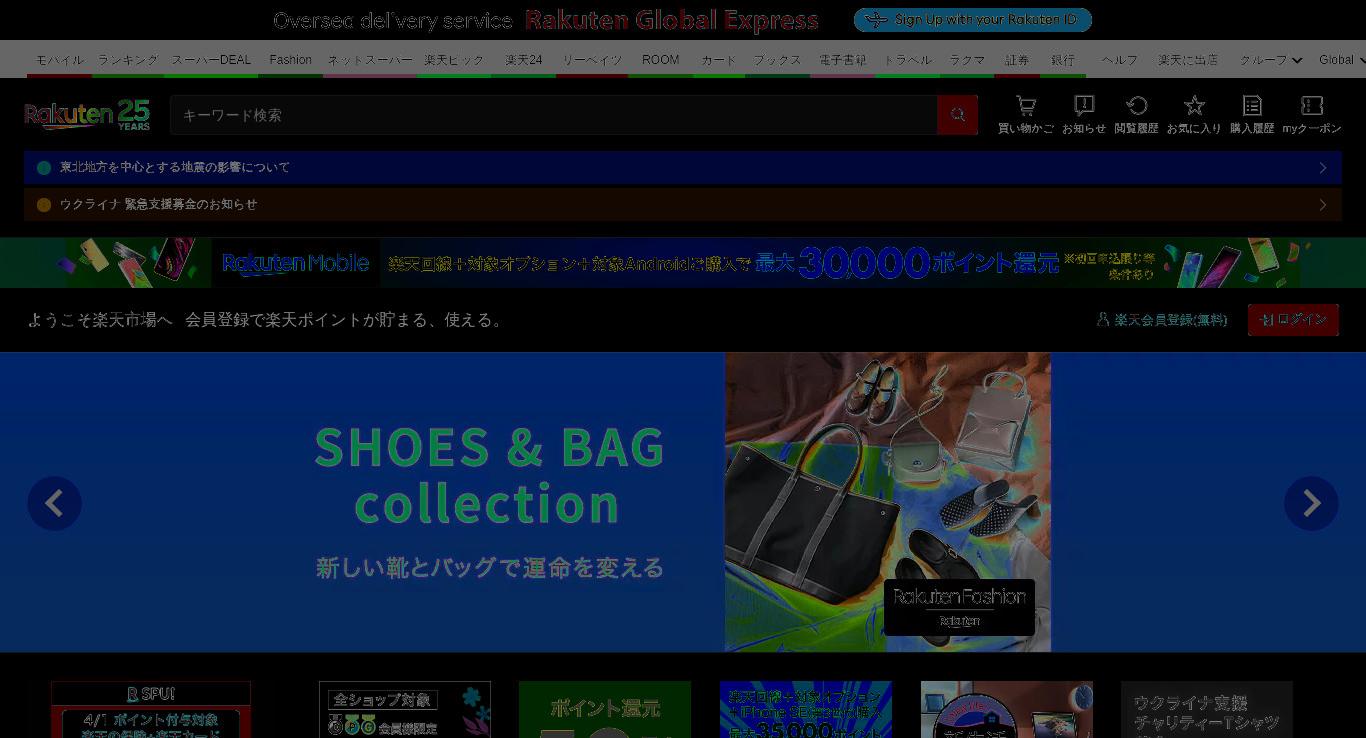Open the 楽天に出店 link
This screenshot has height=738, width=1366.
pyautogui.click(x=1188, y=60)
